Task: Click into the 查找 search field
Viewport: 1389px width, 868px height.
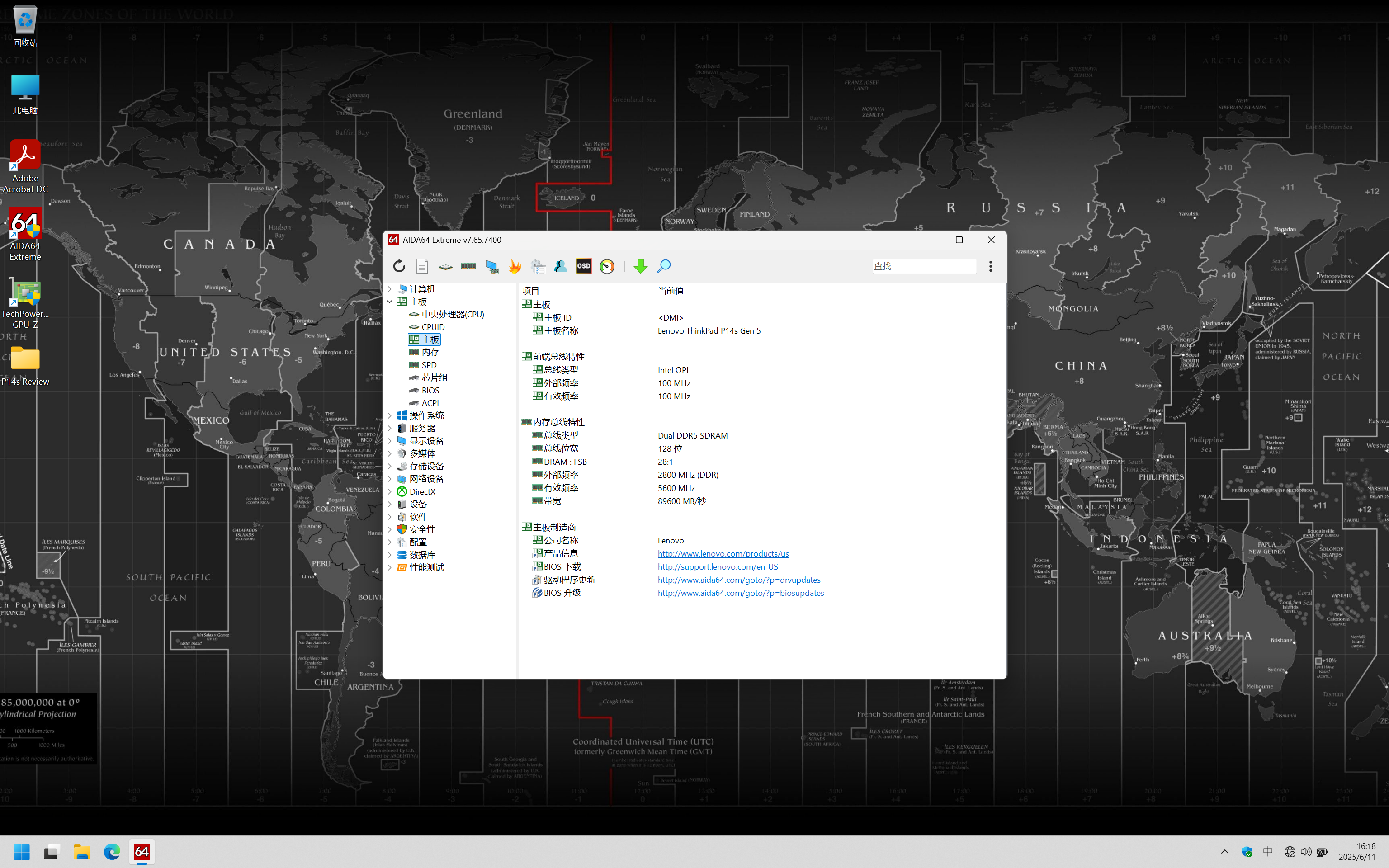Action: click(x=925, y=266)
